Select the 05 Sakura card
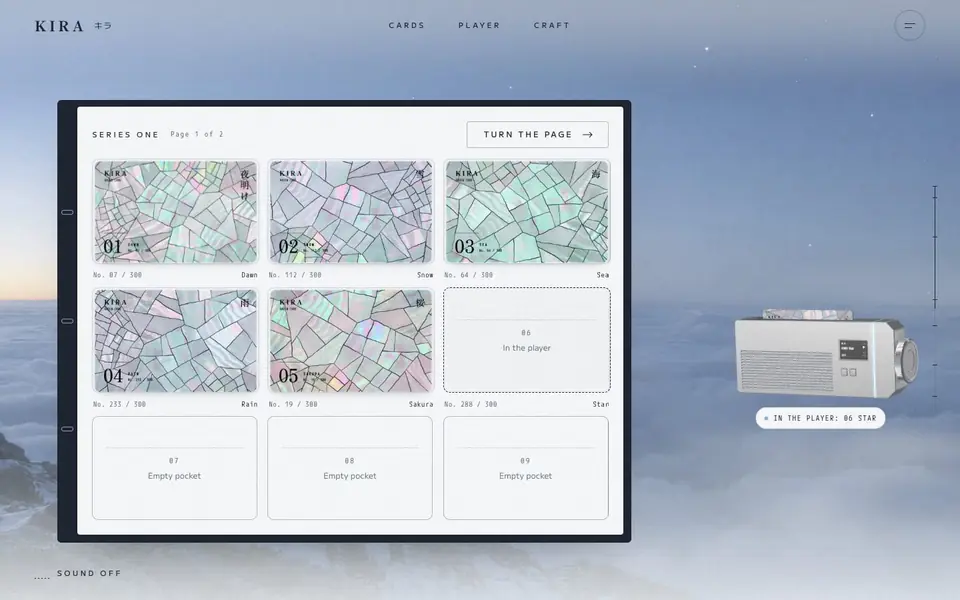960x600 pixels. [x=351, y=340]
